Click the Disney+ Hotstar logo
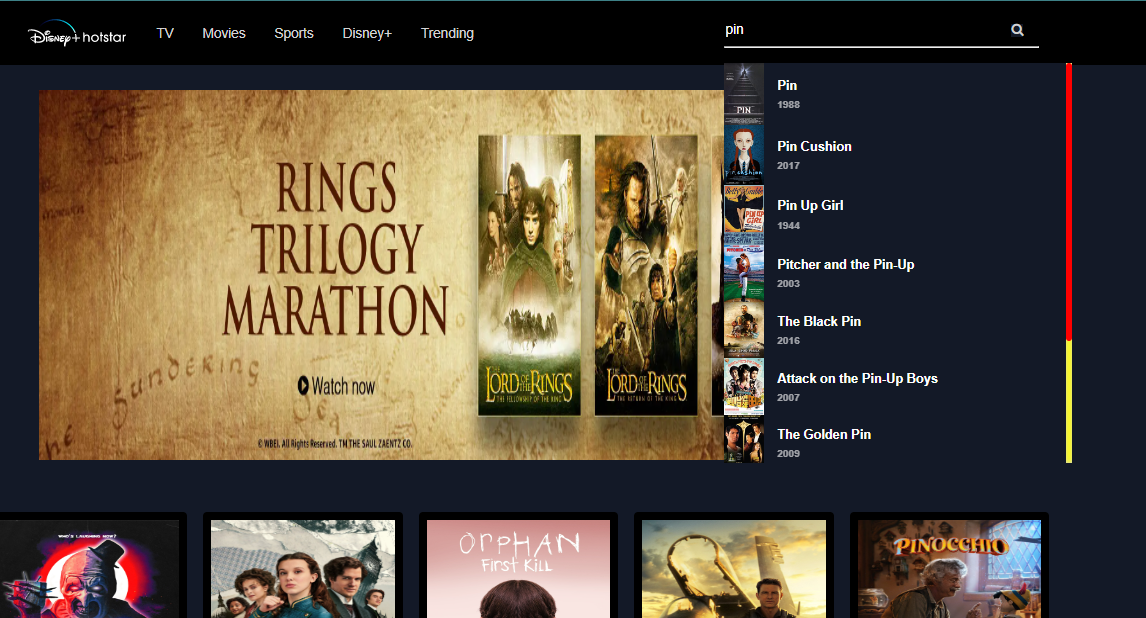The width and height of the screenshot is (1146, 618). (77, 34)
